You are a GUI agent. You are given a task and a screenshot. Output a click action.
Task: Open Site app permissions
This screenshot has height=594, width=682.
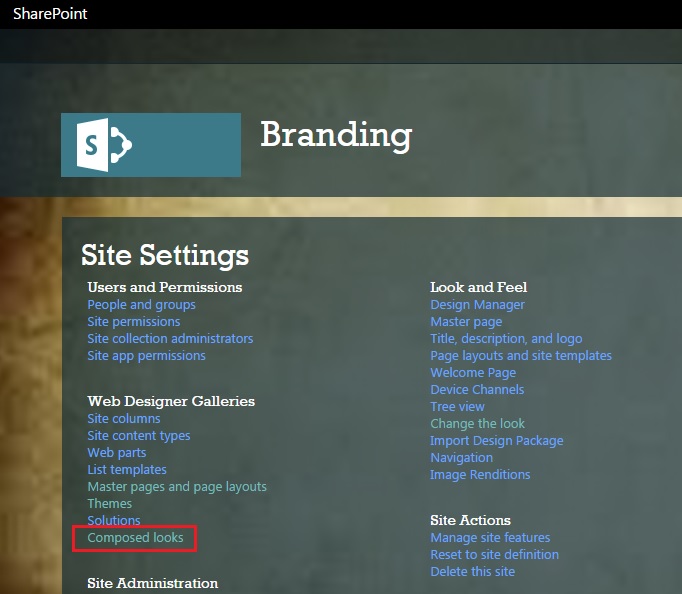(146, 355)
